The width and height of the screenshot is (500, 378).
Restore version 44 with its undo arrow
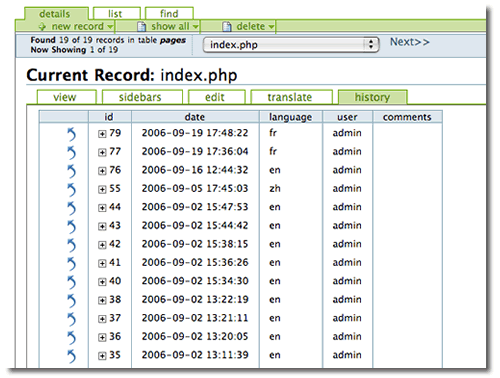[x=72, y=208]
